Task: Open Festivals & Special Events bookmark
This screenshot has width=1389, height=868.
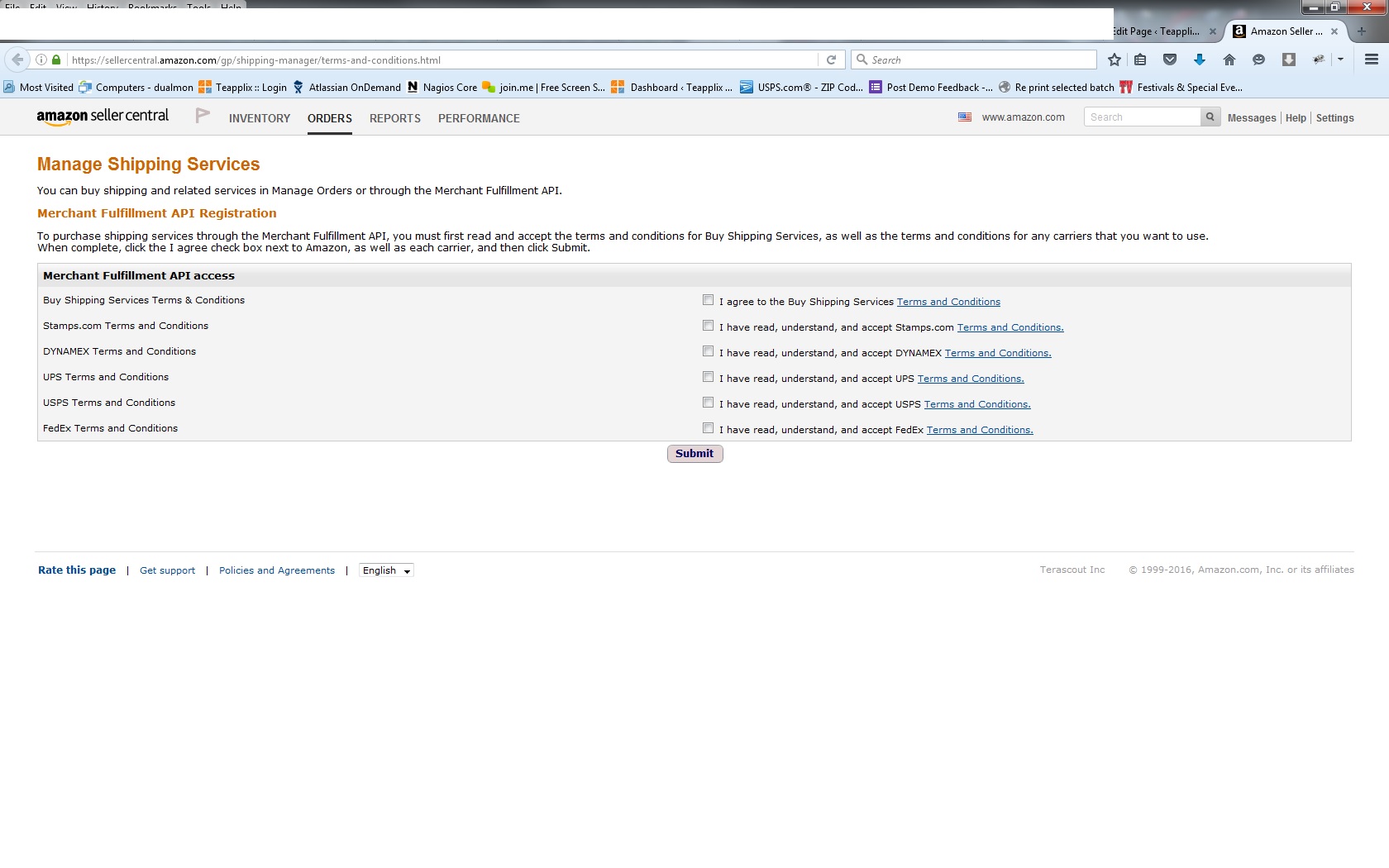Action: pos(1181,87)
